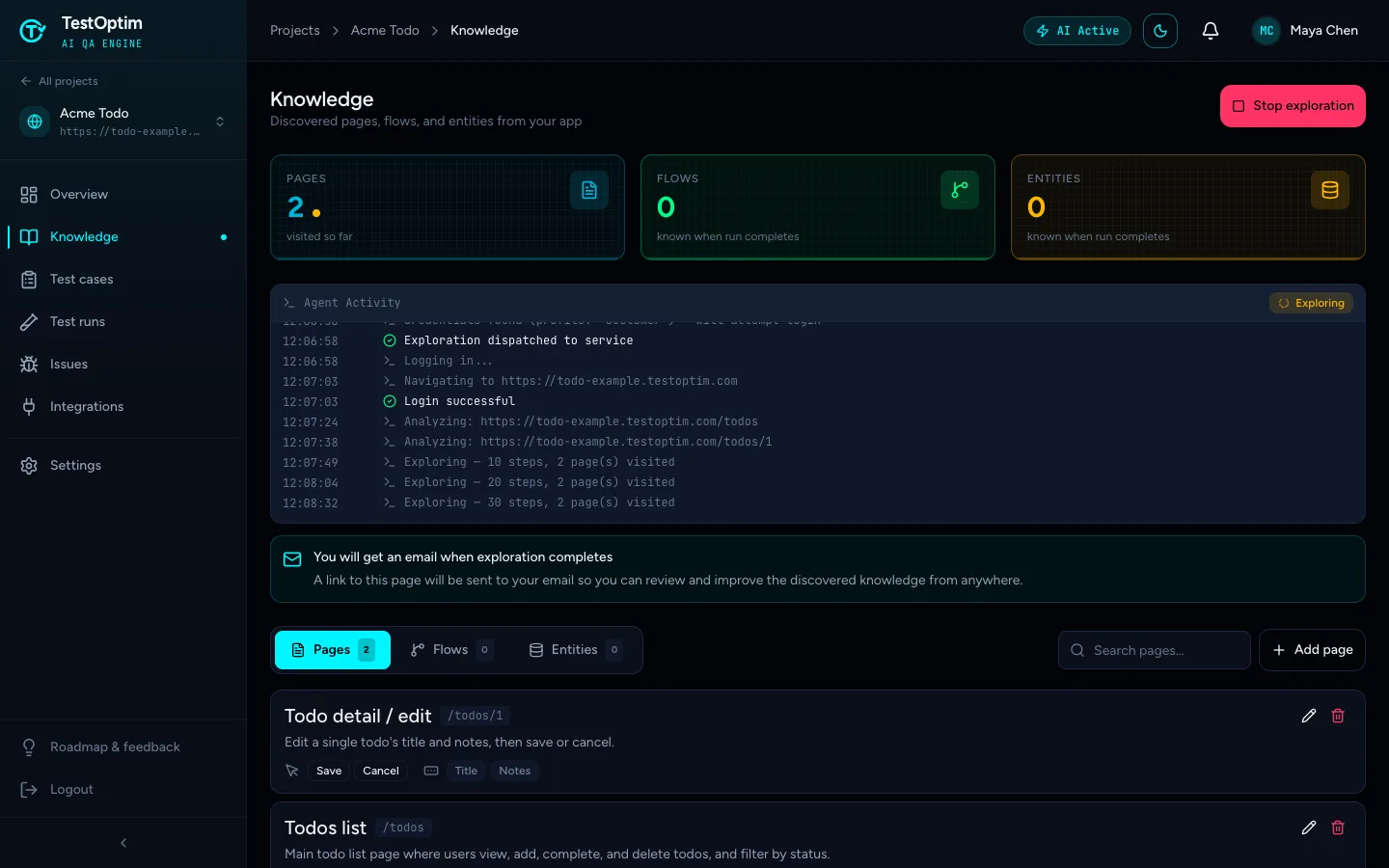Click the MC user avatar
Viewport: 1389px width, 868px height.
tap(1266, 31)
